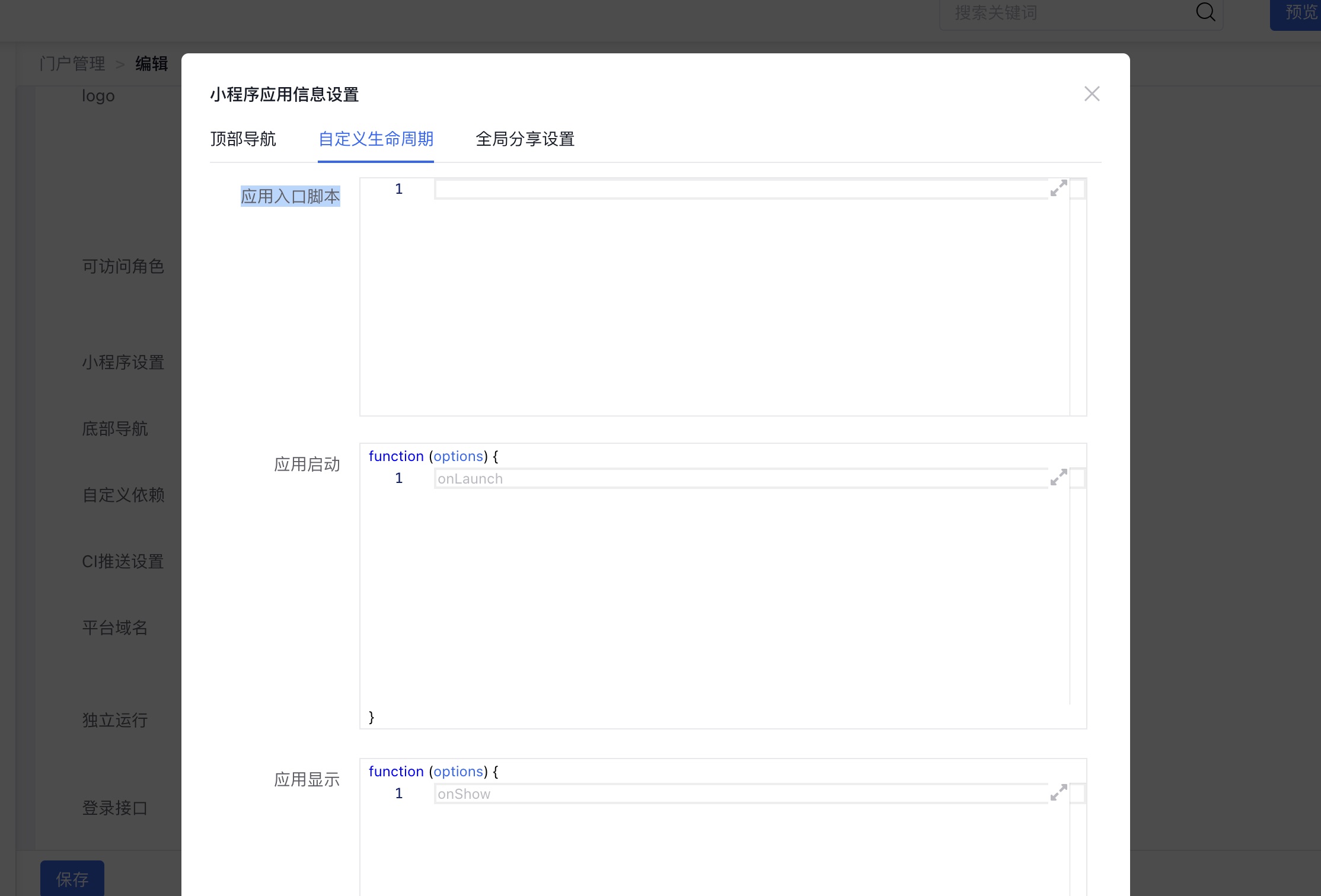
Task: Click the function (options) header of 应用启动
Action: 433,456
